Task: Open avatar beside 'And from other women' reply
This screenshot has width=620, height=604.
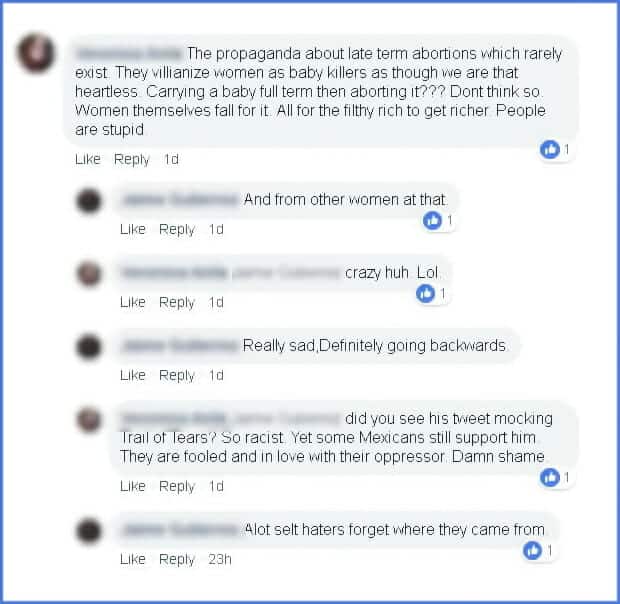Action: pos(89,201)
